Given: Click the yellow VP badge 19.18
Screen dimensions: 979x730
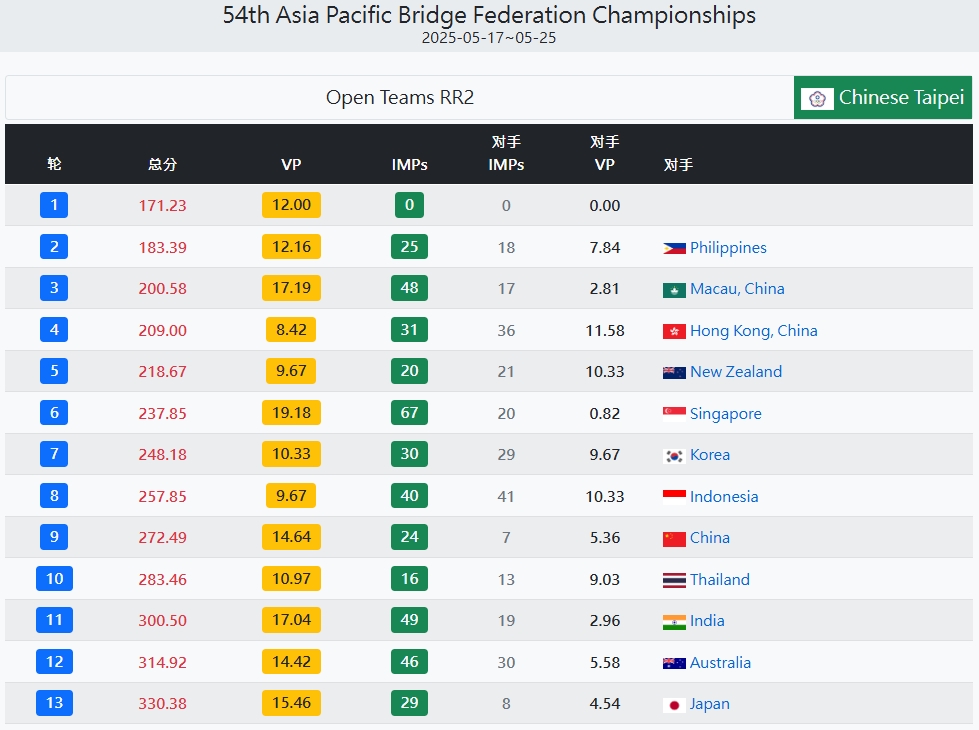Looking at the screenshot, I should tap(292, 413).
